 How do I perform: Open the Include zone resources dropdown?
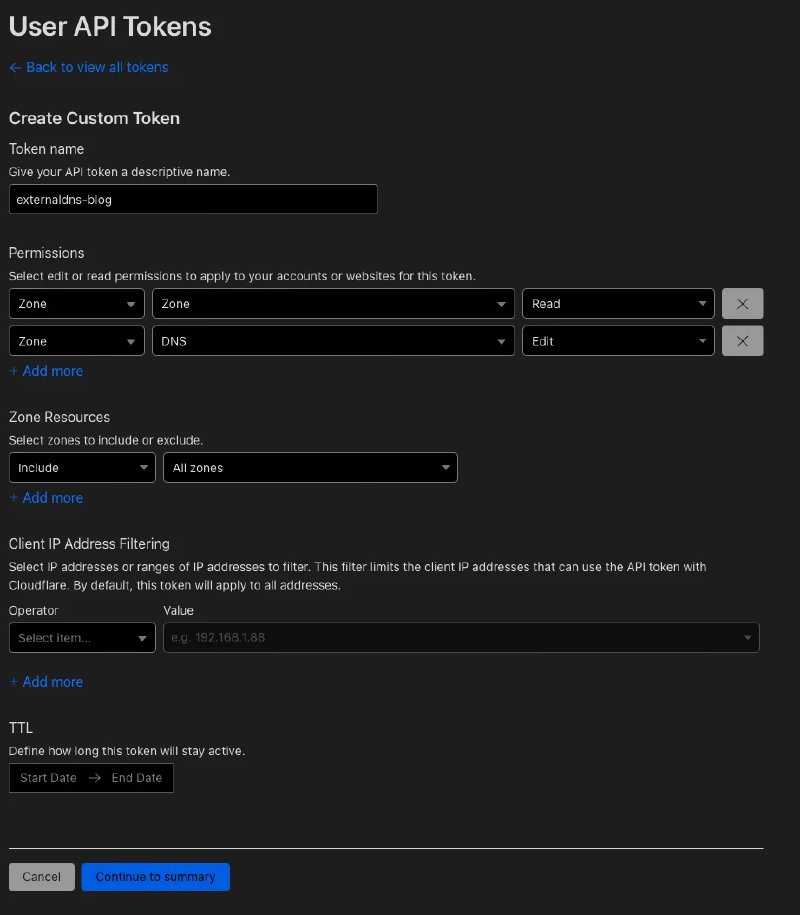point(82,467)
